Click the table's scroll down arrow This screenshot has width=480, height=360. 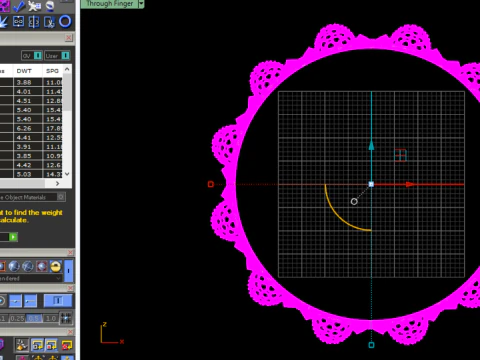pos(67,174)
